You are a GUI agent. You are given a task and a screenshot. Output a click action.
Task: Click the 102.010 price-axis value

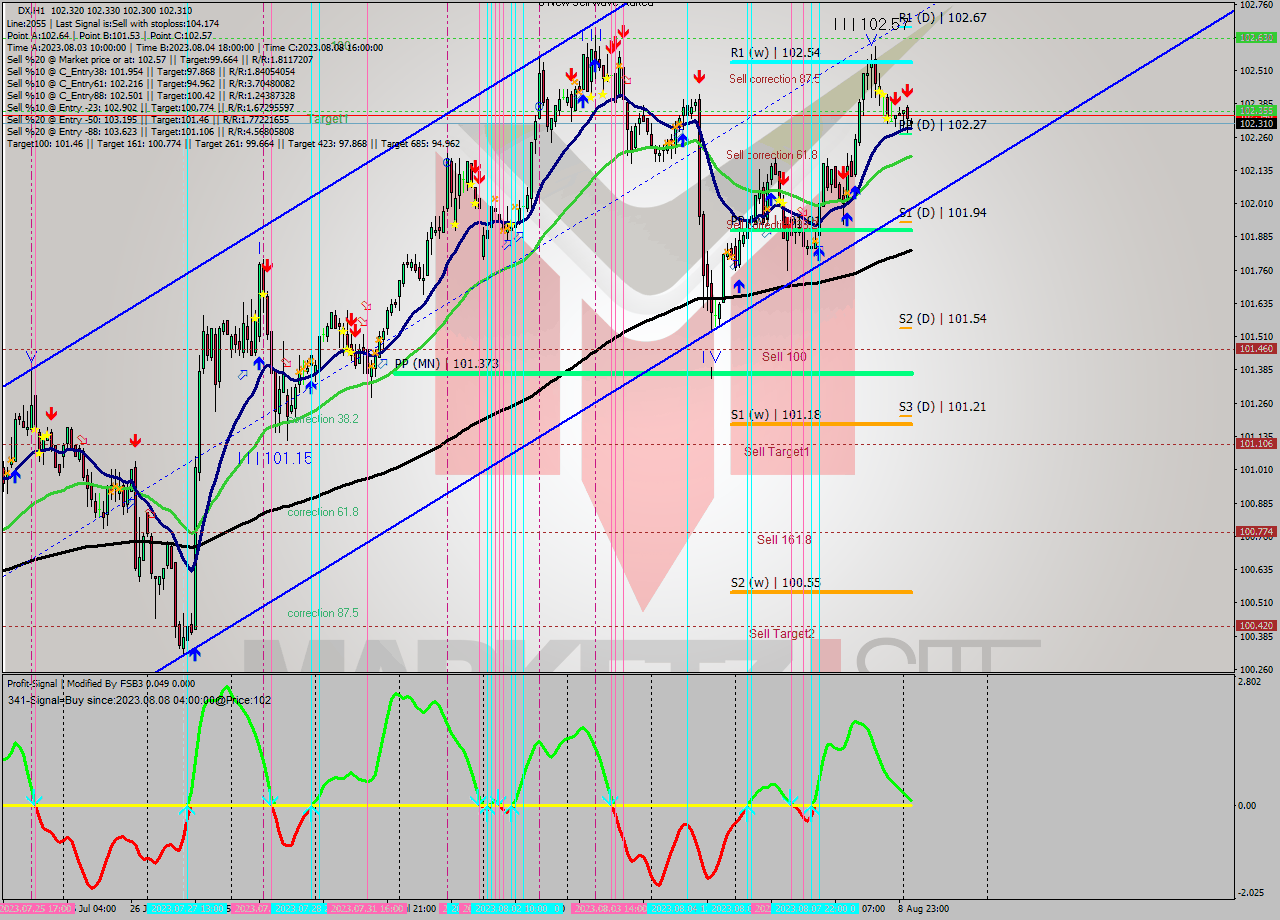[1257, 204]
